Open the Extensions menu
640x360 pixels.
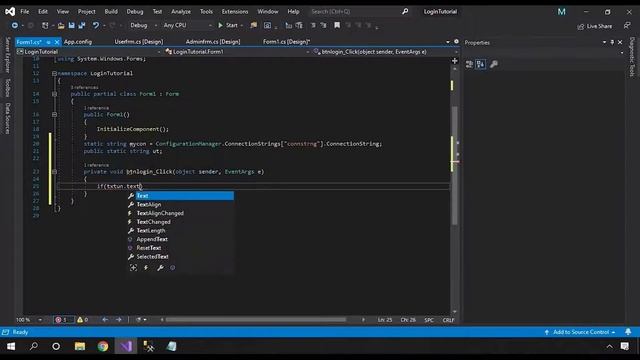click(235, 11)
